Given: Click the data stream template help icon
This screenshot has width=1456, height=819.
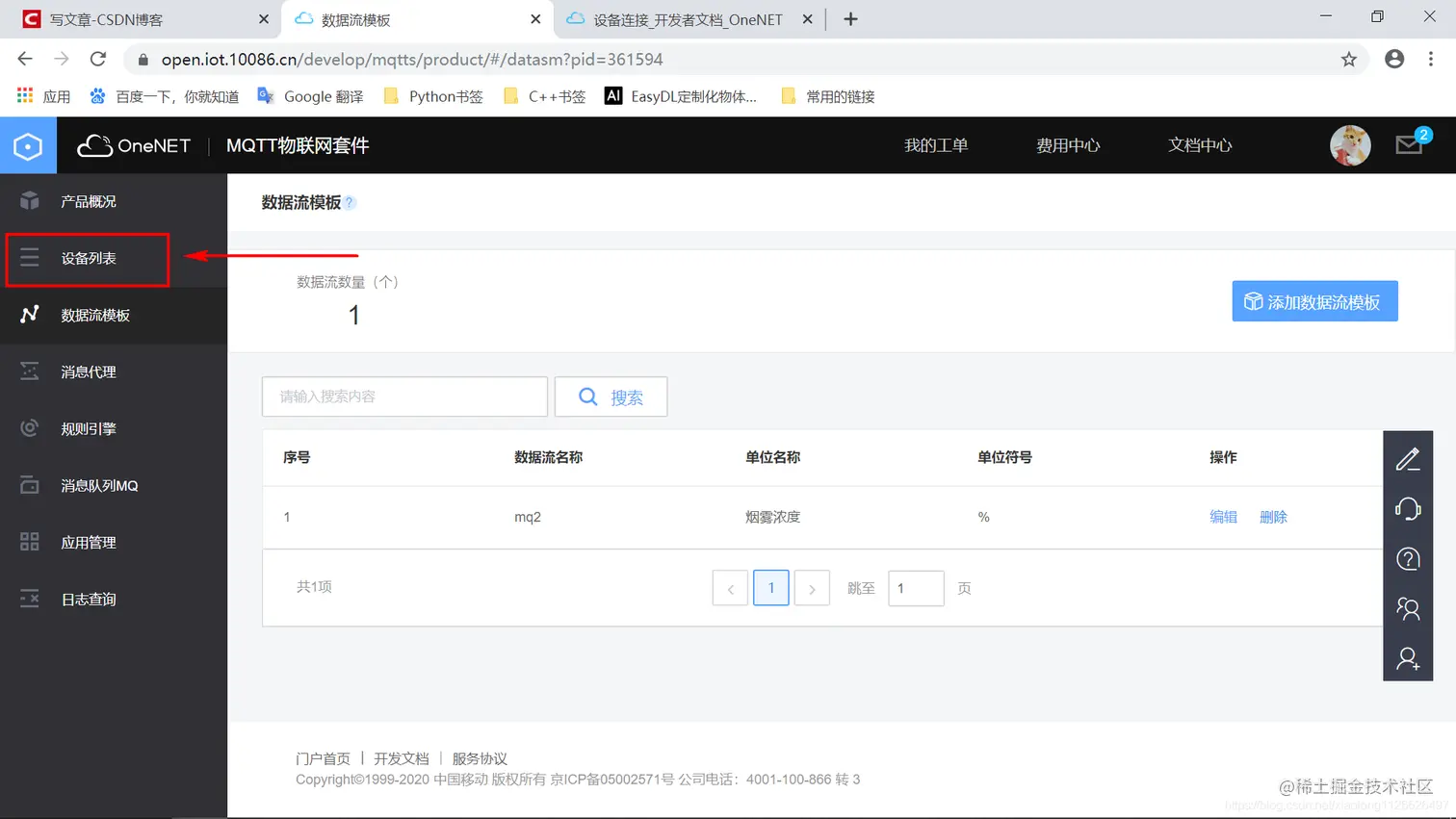Looking at the screenshot, I should point(350,202).
